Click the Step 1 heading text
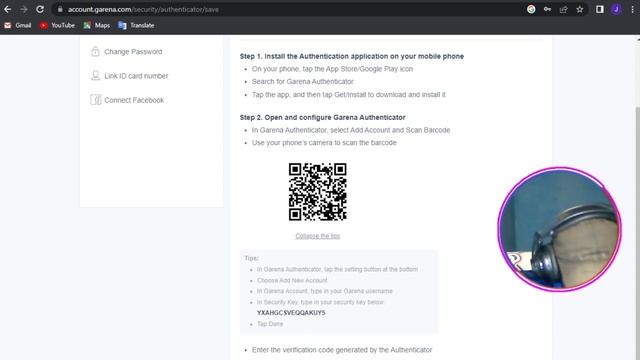This screenshot has width=640, height=360. tap(352, 56)
